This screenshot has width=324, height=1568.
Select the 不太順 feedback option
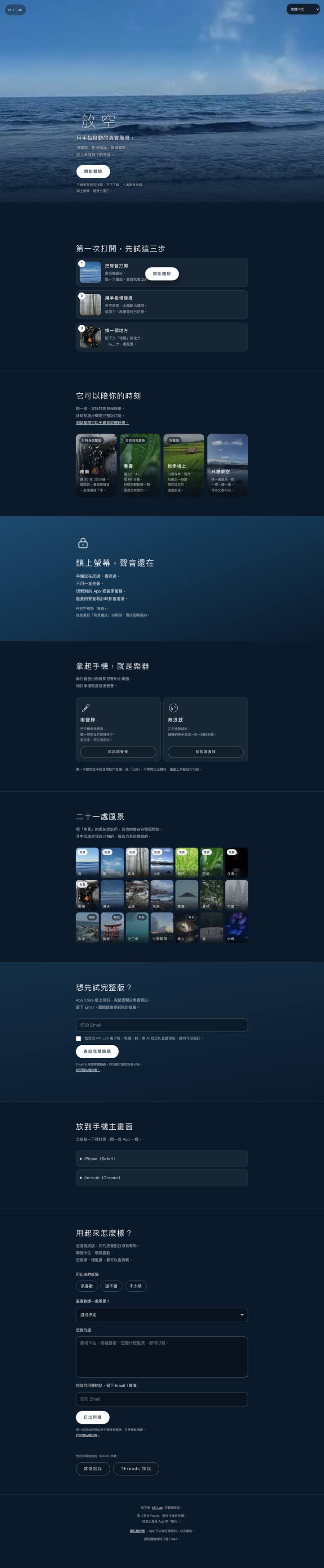point(136,1286)
